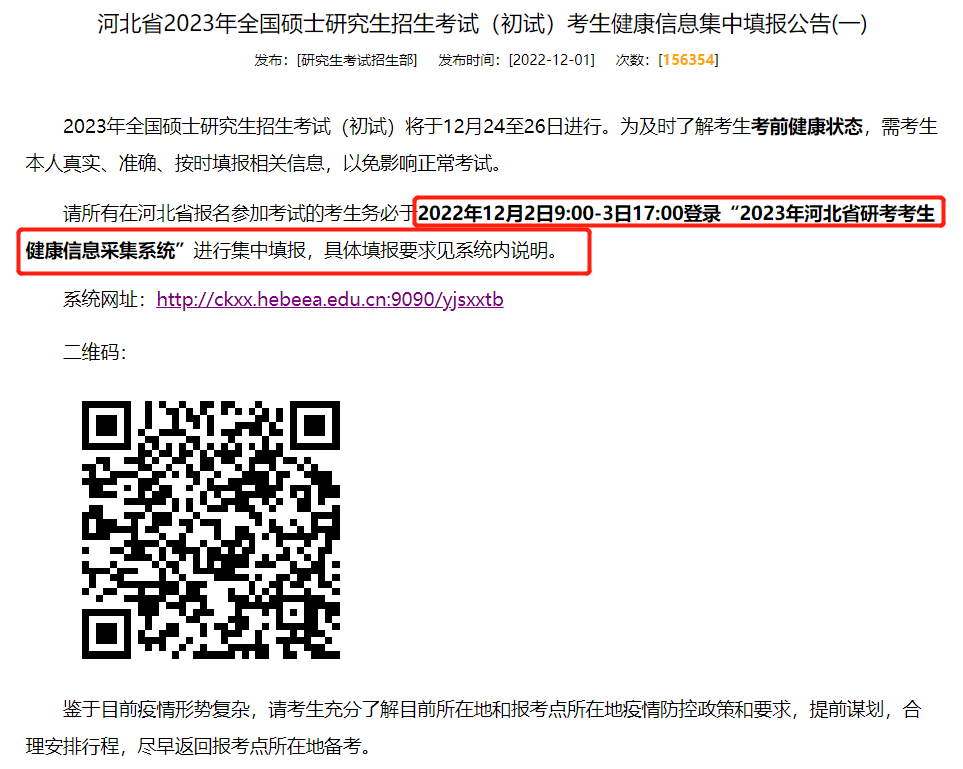Screen dimensions: 963x769
Task: Click the 进行集中填报 instruction text
Action: pos(249,251)
